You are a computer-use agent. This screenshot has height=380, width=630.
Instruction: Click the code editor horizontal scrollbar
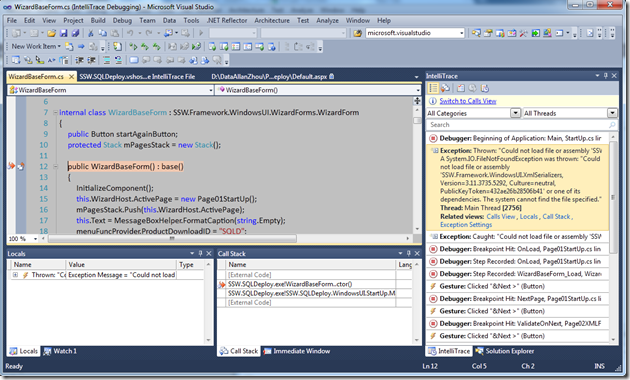172,239
